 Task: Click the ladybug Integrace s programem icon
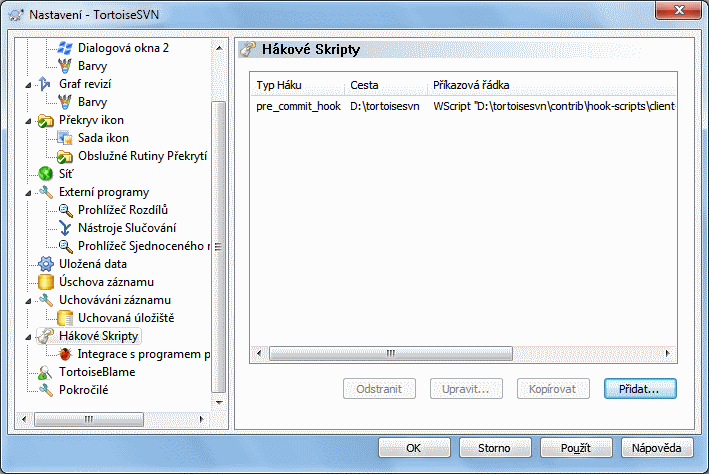pos(65,354)
